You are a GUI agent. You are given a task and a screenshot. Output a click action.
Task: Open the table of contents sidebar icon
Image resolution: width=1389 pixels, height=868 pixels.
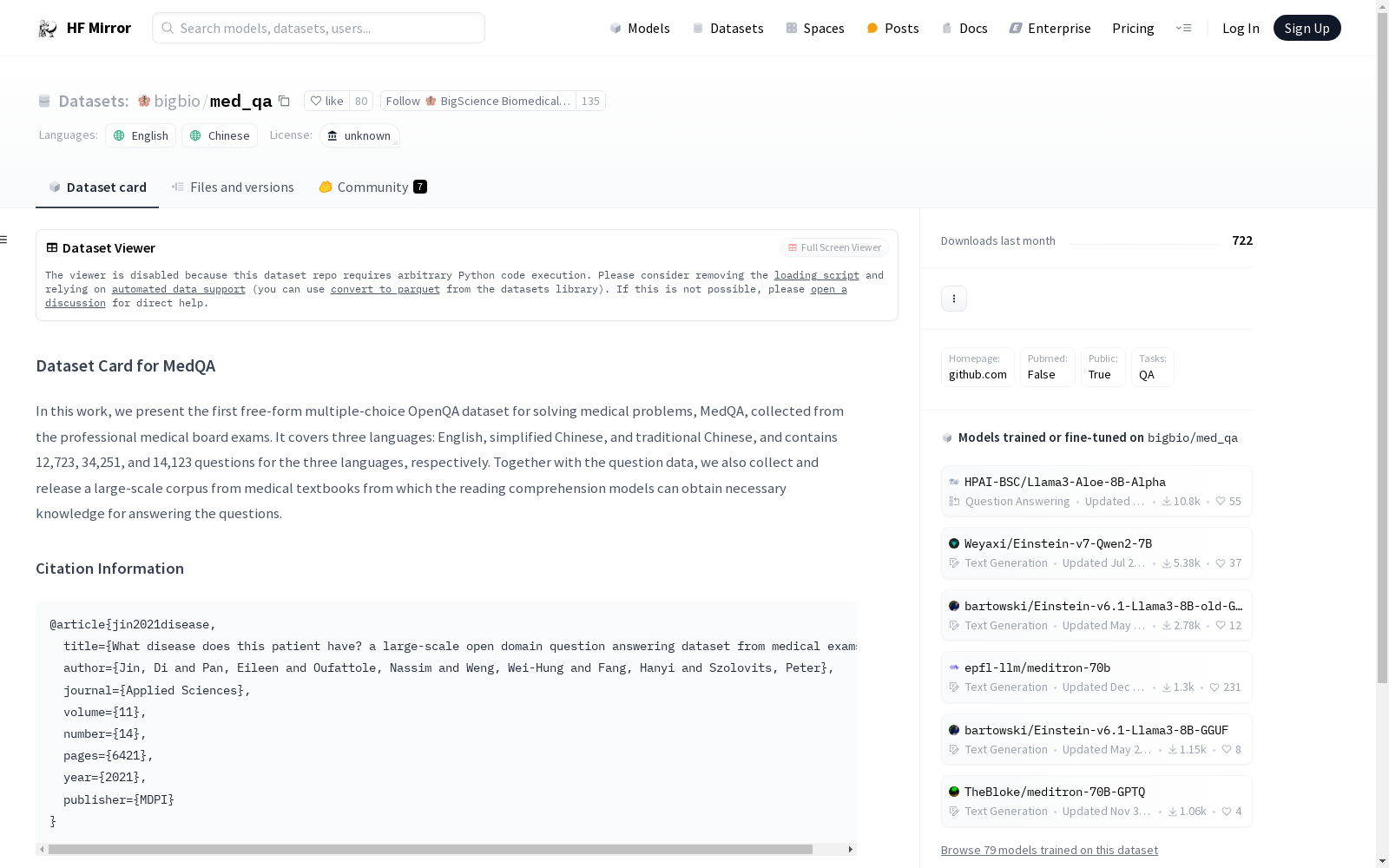coord(4,240)
